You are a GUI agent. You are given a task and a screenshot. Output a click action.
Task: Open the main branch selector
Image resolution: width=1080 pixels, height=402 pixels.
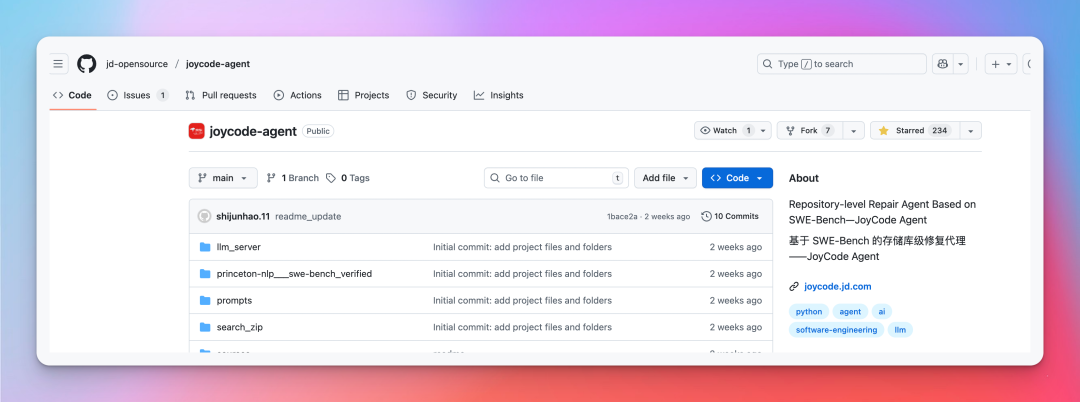click(223, 178)
